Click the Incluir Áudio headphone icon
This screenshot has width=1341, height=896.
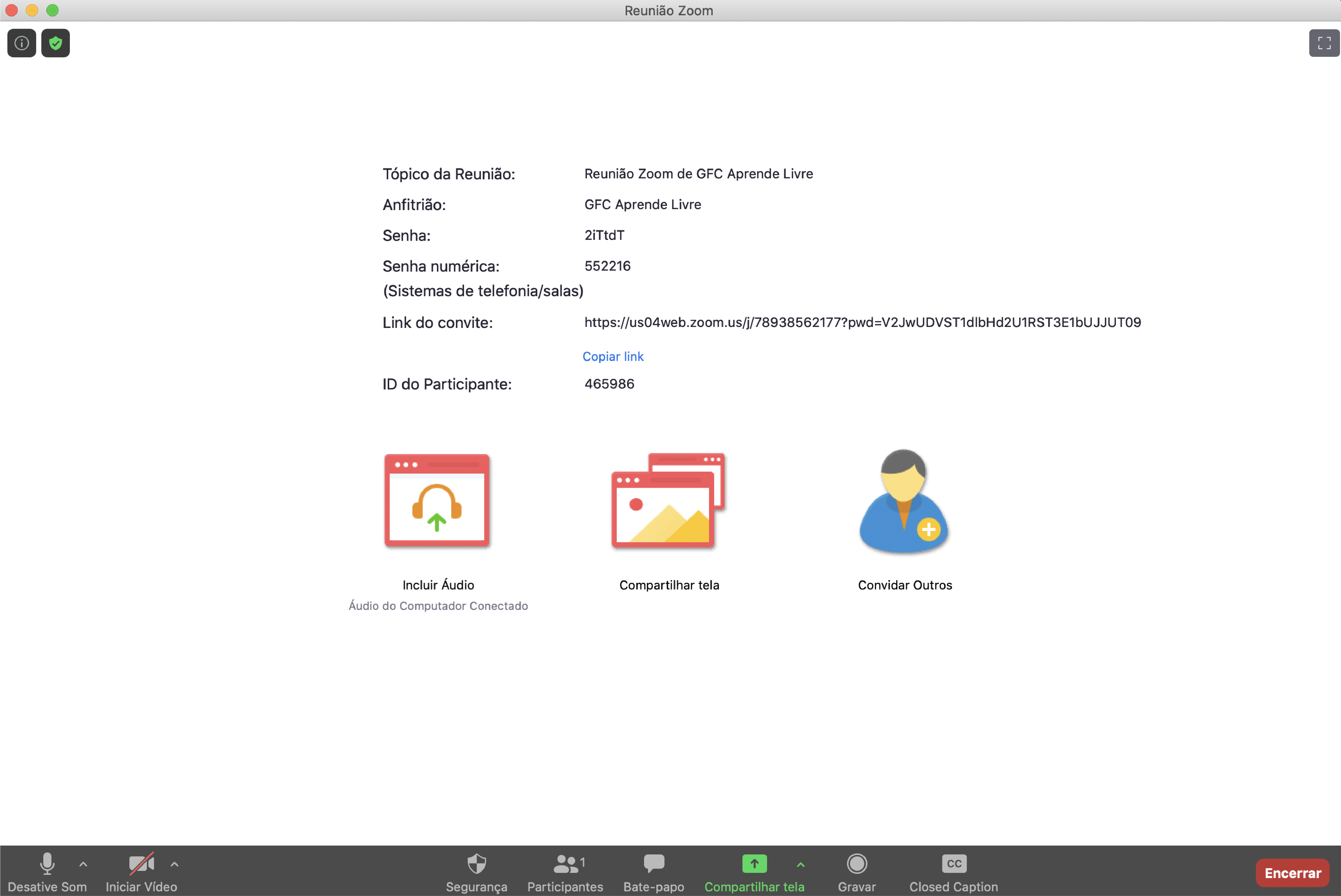tap(437, 501)
